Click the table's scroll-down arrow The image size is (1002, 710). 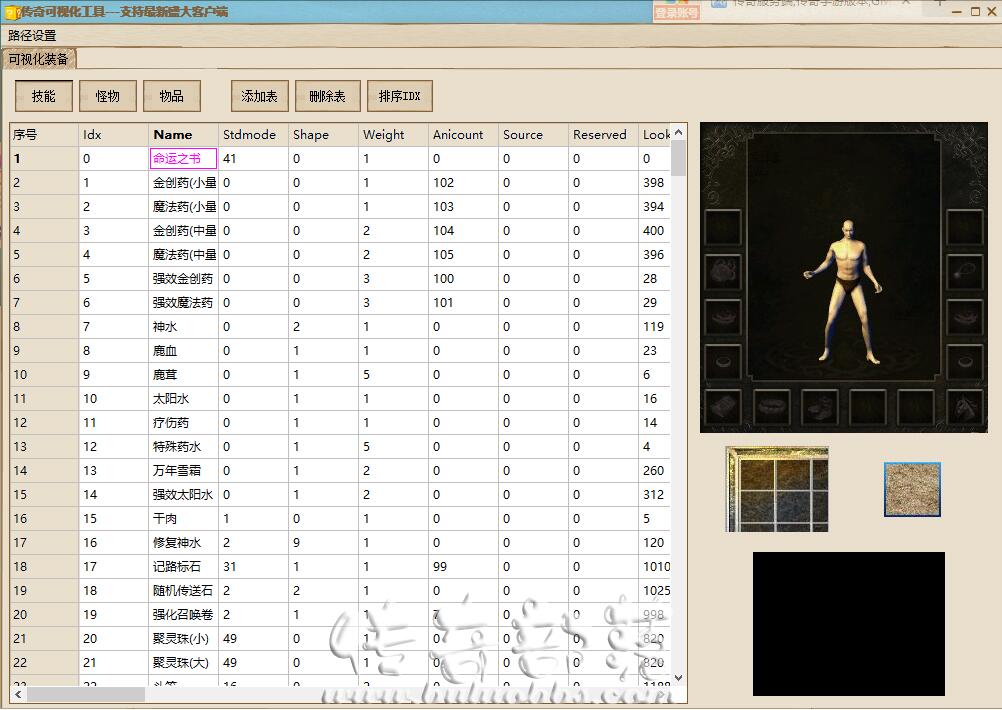click(679, 678)
